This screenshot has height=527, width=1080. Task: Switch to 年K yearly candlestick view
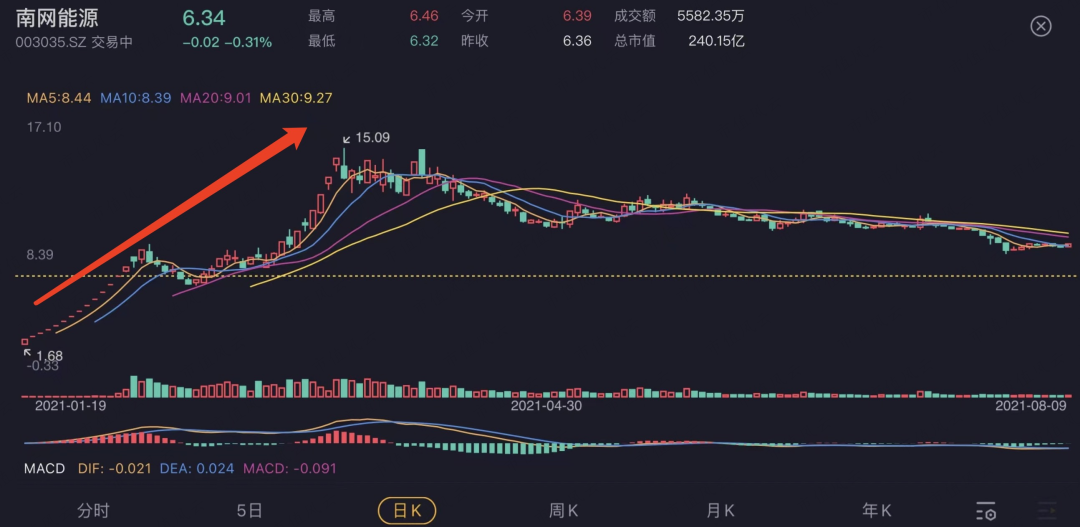click(x=877, y=510)
